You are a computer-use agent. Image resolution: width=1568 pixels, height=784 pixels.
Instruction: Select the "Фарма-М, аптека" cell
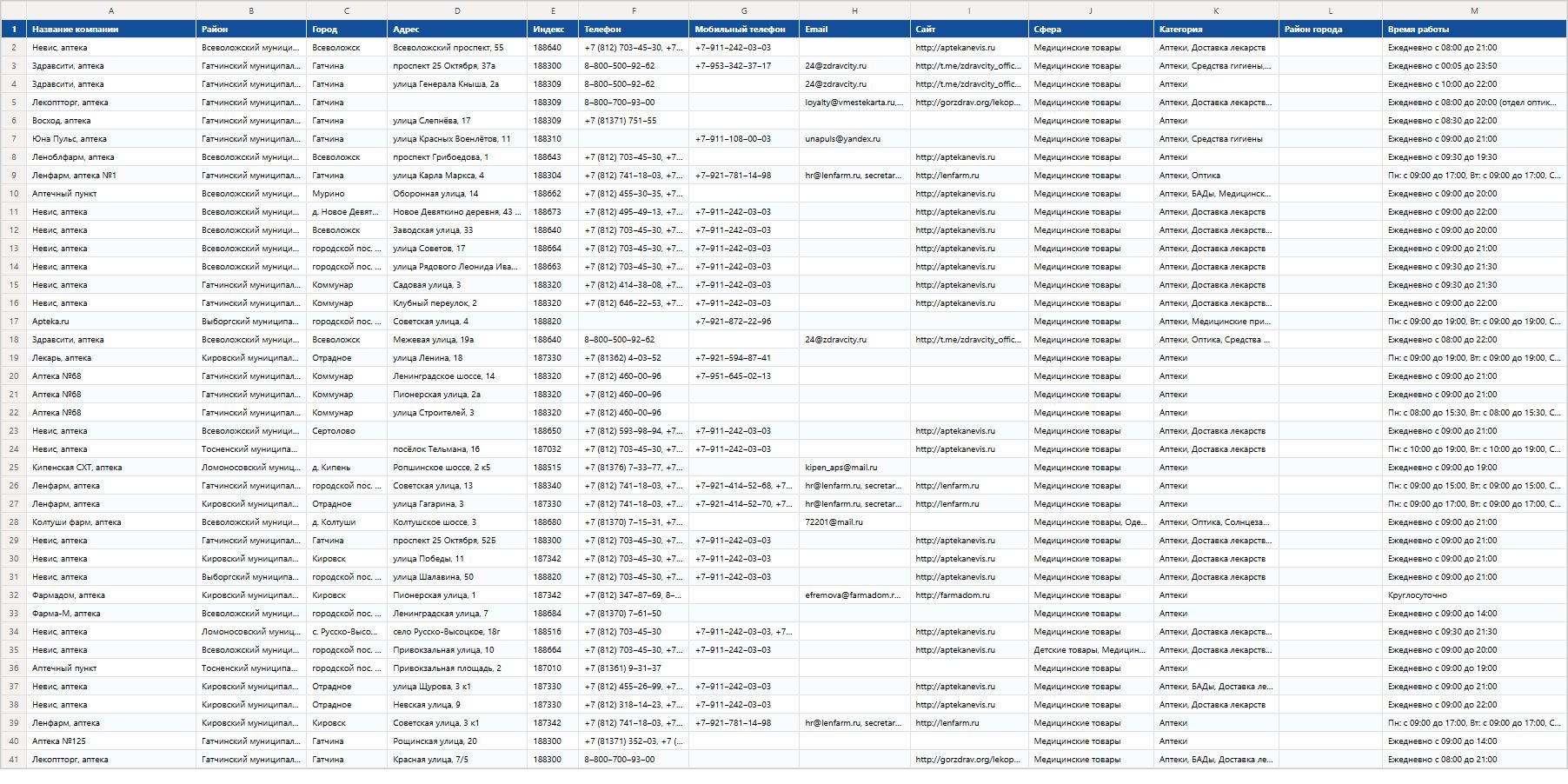point(111,614)
